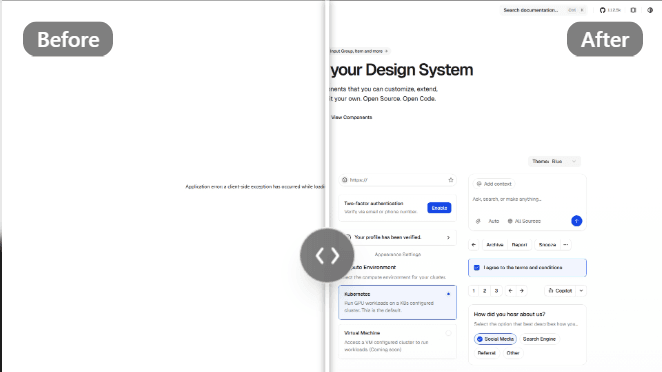Click the back arrow beside Archive
Viewport: 662px width, 372px height.
(474, 244)
